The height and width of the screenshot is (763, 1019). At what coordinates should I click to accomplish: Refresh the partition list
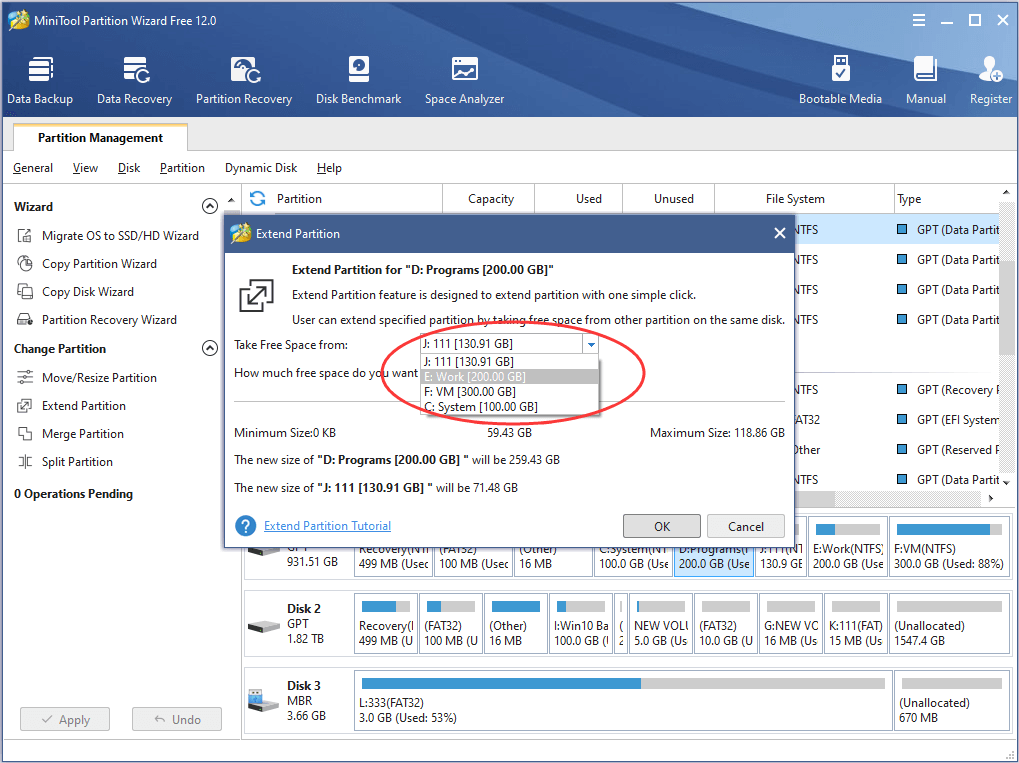coord(258,198)
